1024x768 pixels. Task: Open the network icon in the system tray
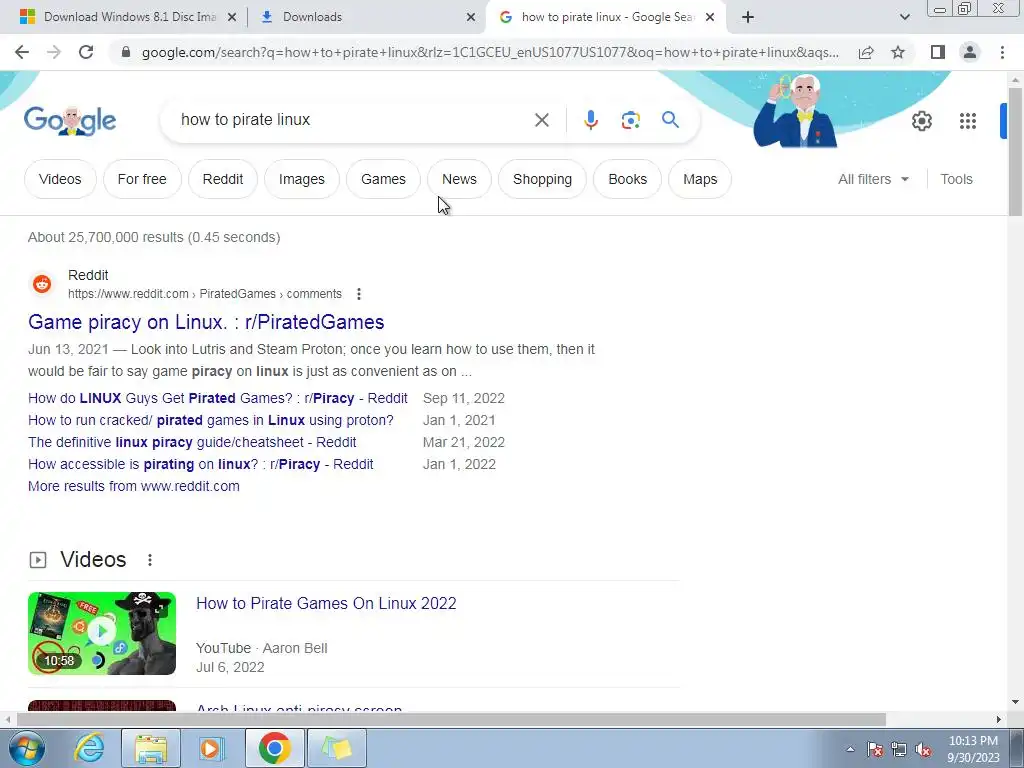[x=899, y=750]
